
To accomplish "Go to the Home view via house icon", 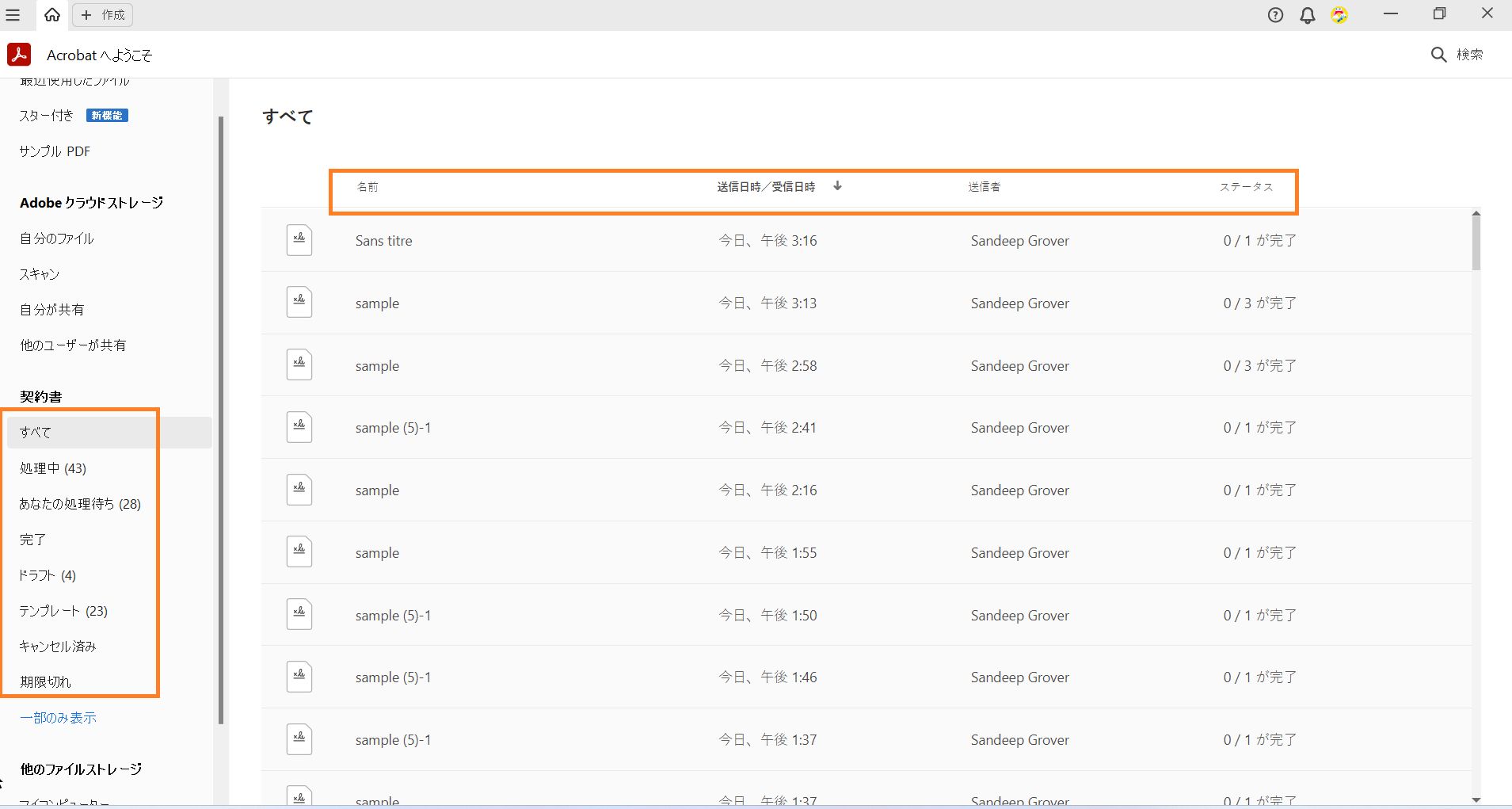I will point(52,15).
